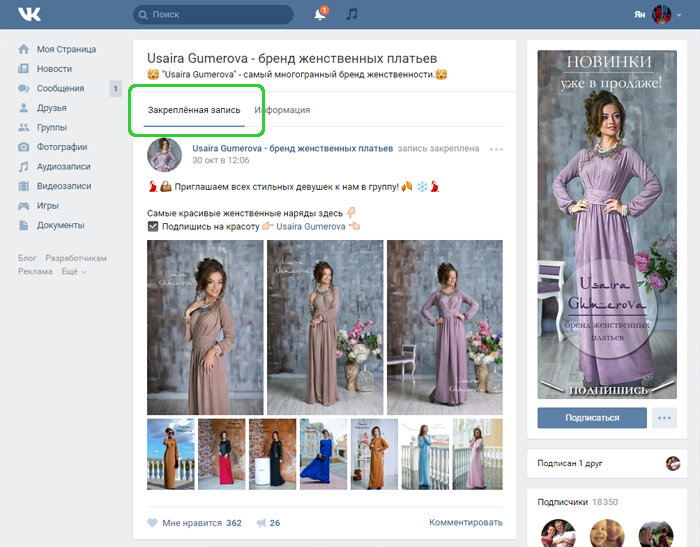This screenshot has height=547, width=700.
Task: Click the VK logo in header
Action: click(x=29, y=14)
